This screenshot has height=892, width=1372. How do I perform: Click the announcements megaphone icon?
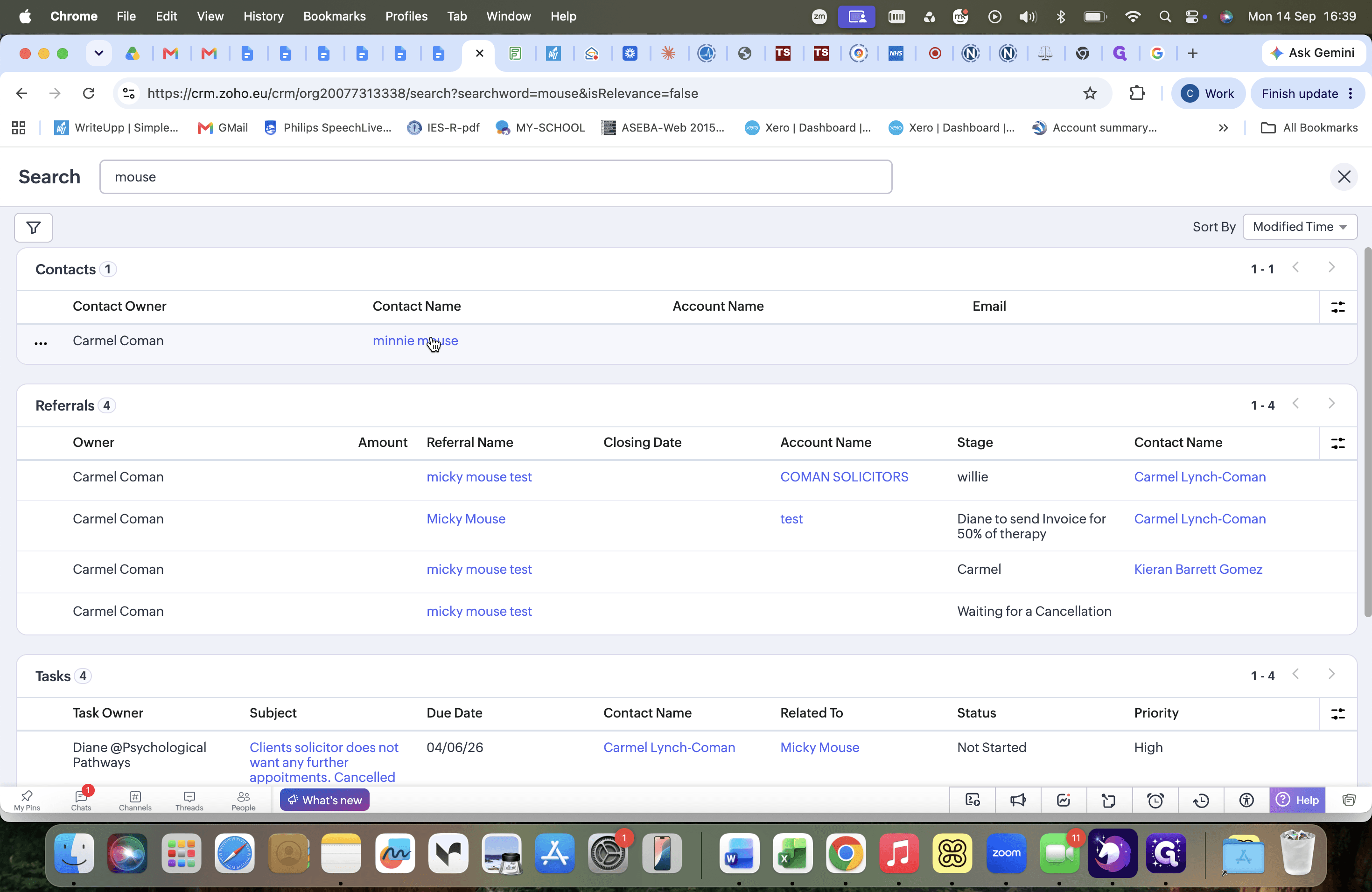point(1018,800)
